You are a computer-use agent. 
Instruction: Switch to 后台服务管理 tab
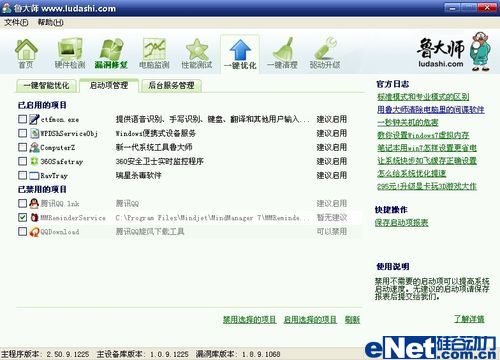[171, 86]
